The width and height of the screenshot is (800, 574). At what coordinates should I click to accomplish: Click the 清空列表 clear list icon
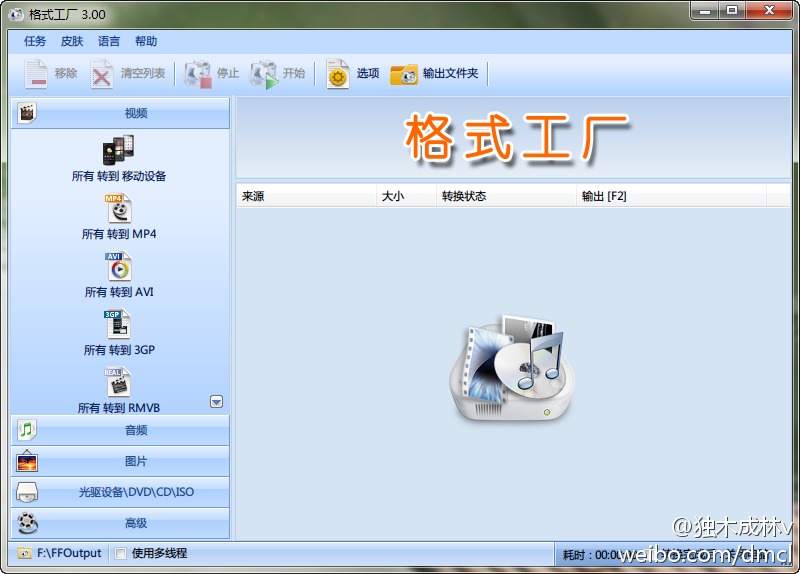(x=102, y=74)
